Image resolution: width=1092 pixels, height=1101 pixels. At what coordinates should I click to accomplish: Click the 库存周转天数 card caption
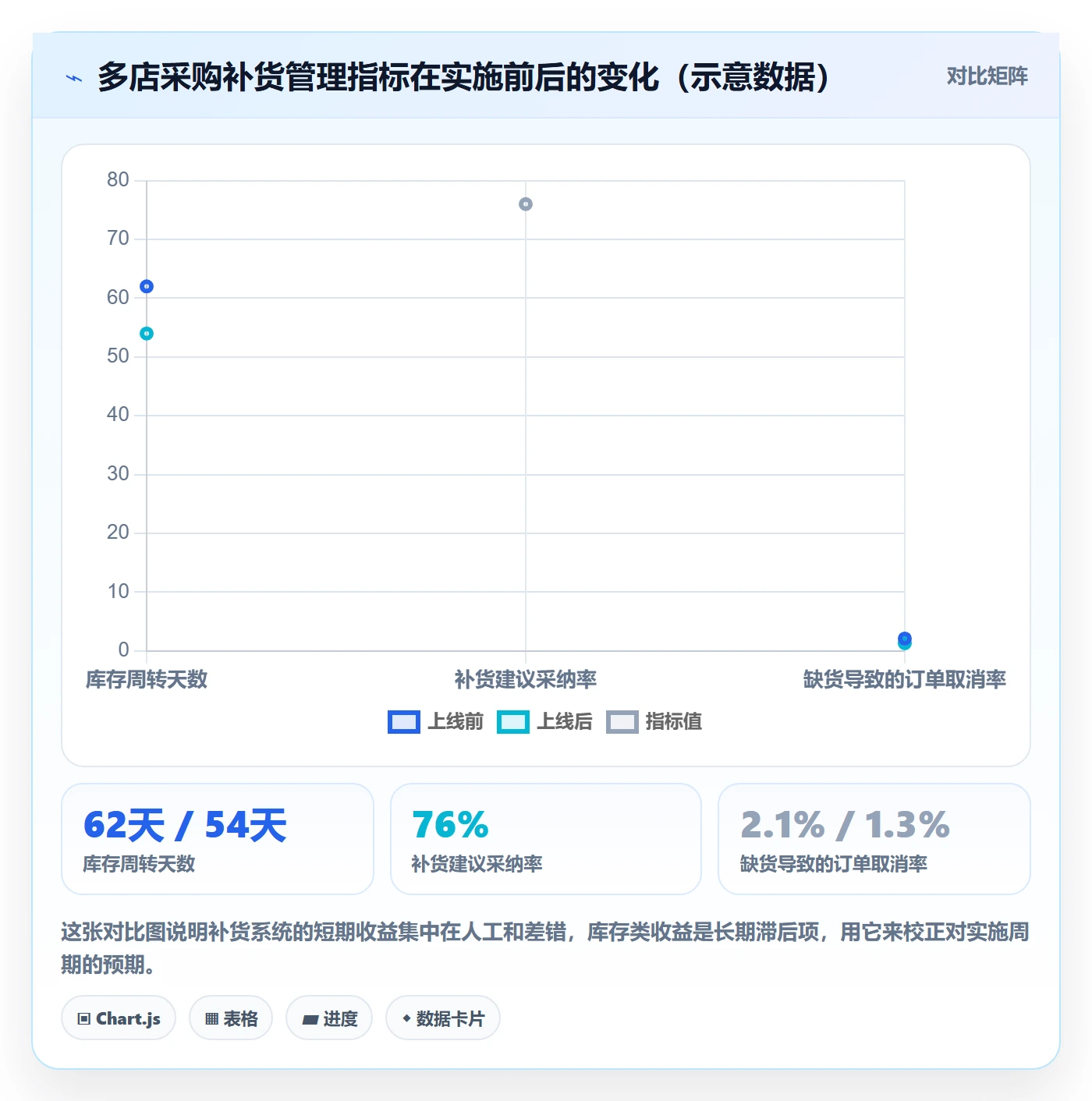pos(139,864)
